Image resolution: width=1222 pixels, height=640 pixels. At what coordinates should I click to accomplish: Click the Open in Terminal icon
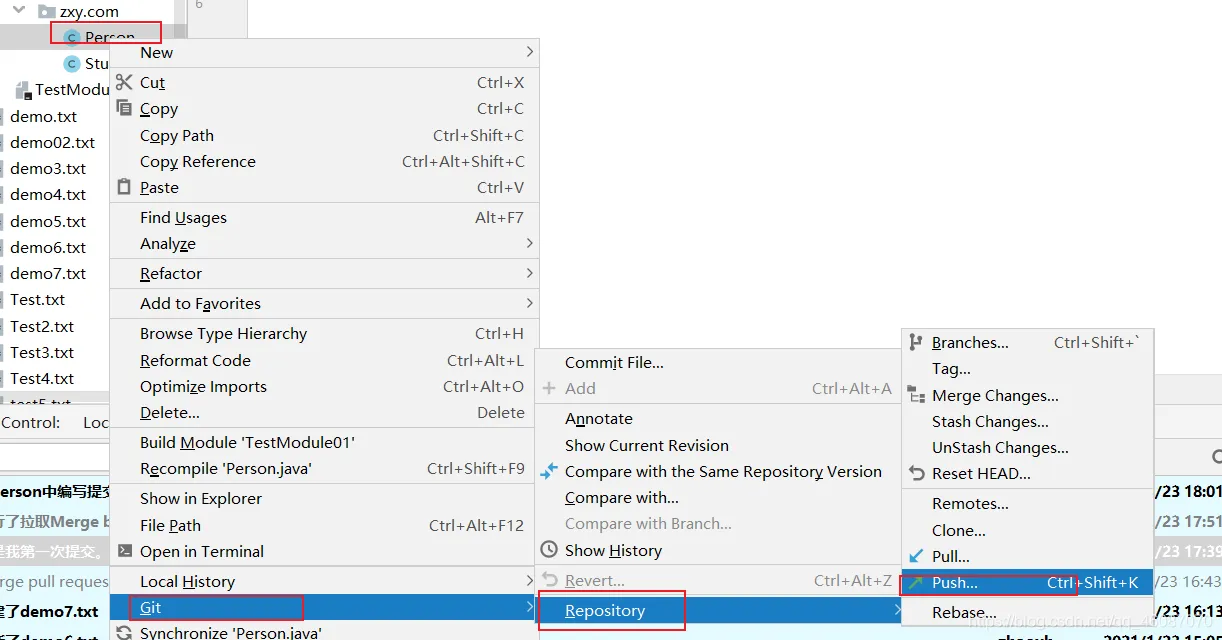coord(124,551)
